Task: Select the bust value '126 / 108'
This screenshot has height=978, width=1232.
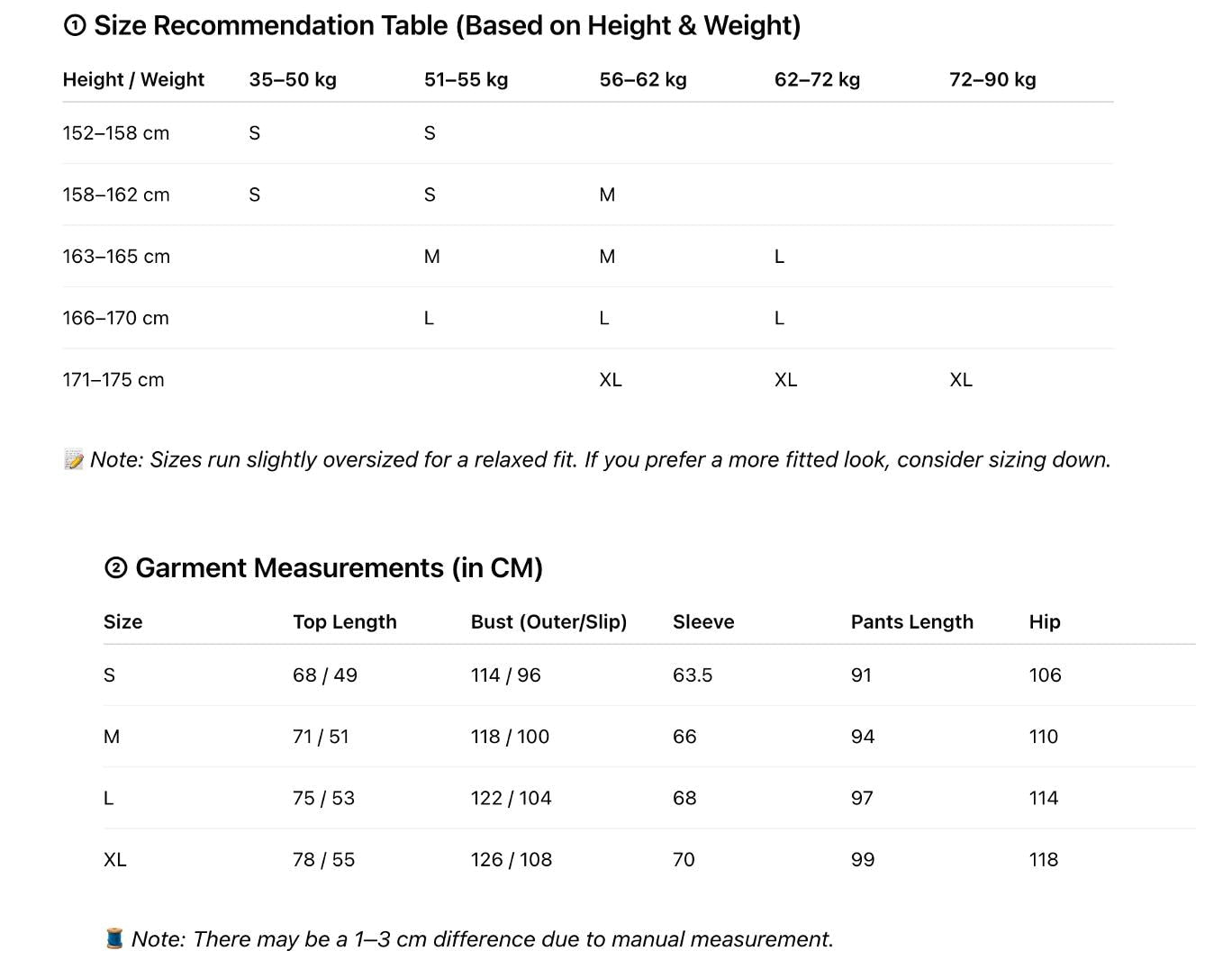Action: tap(512, 860)
